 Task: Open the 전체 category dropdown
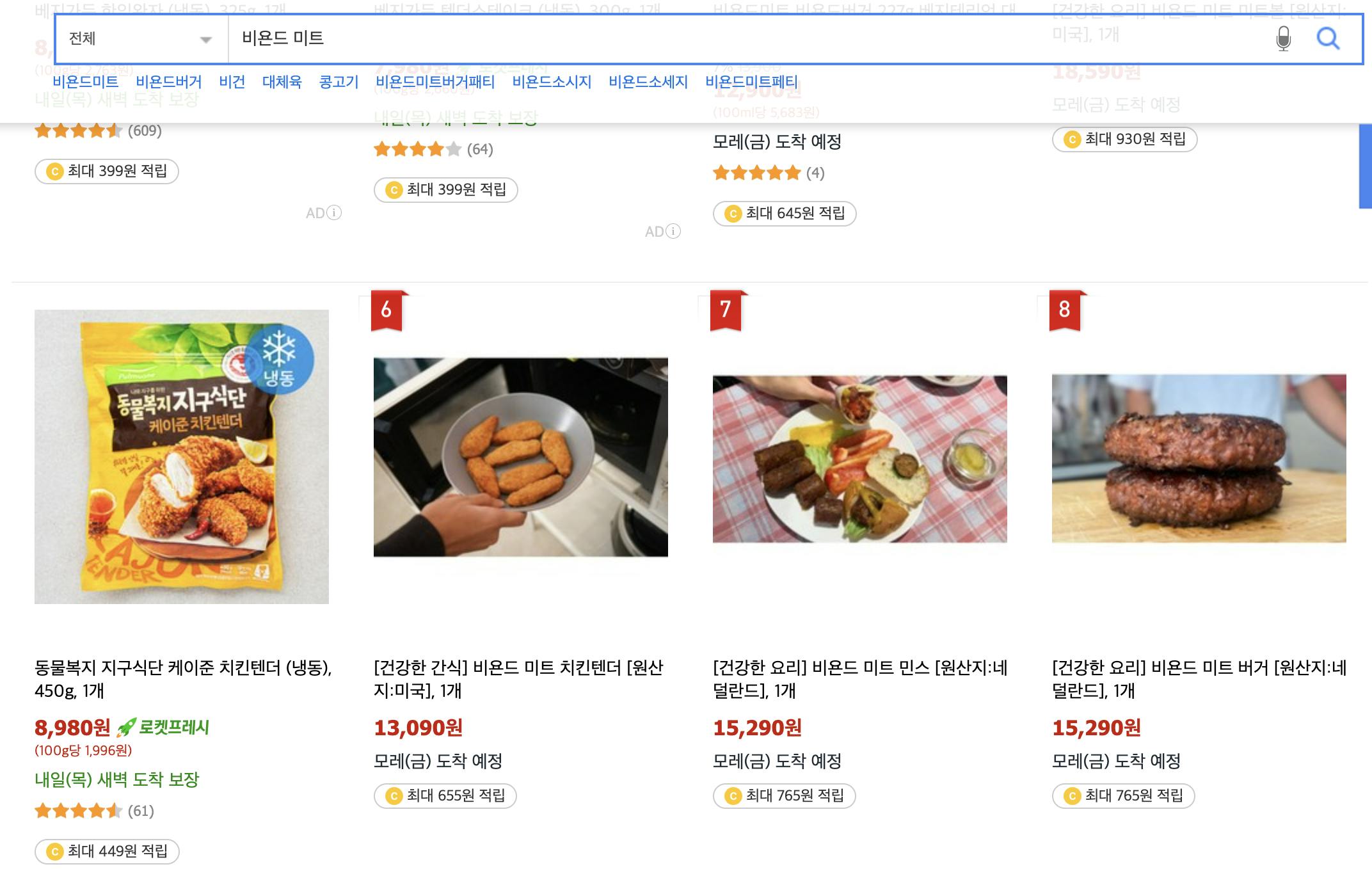pyautogui.click(x=141, y=39)
